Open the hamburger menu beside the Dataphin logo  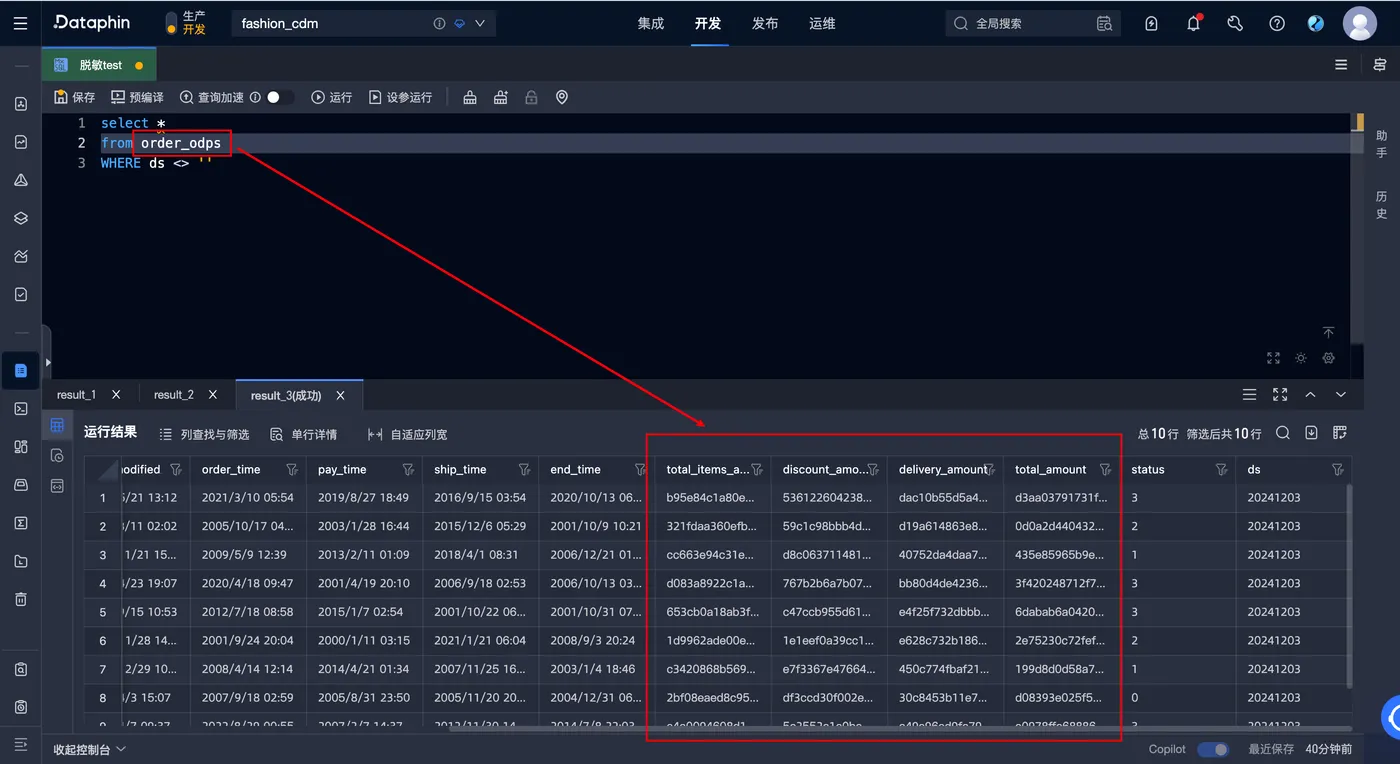pyautogui.click(x=21, y=23)
